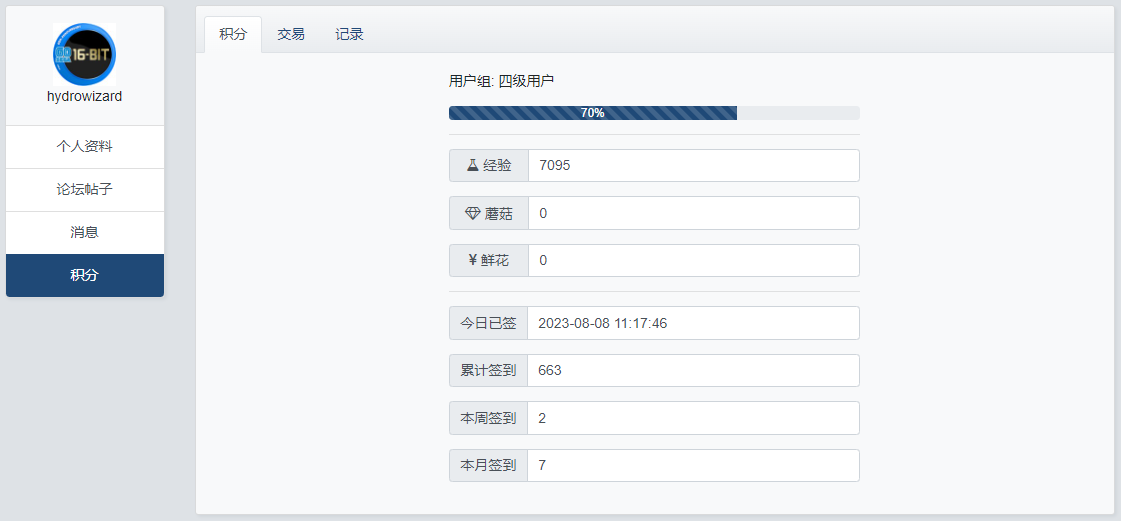Click the flask icon beside 经验
The width and height of the screenshot is (1121, 521).
472,165
